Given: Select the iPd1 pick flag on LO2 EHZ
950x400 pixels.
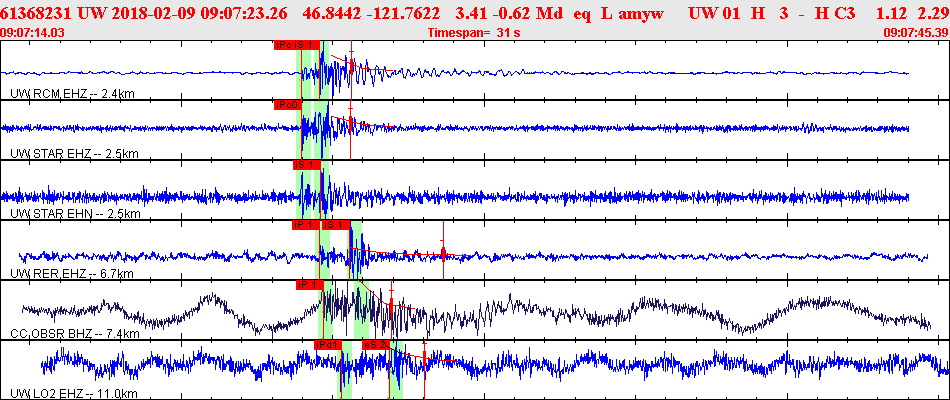Looking at the screenshot, I should [x=328, y=345].
